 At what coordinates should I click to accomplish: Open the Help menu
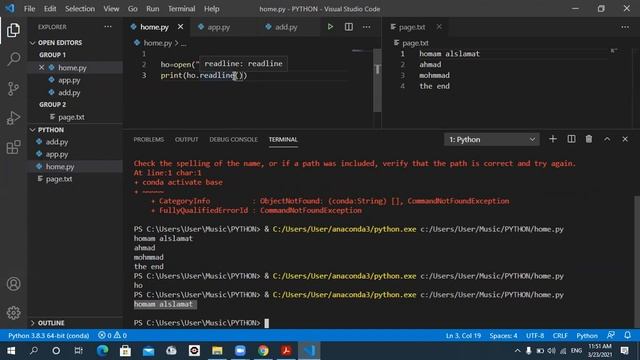[211, 9]
